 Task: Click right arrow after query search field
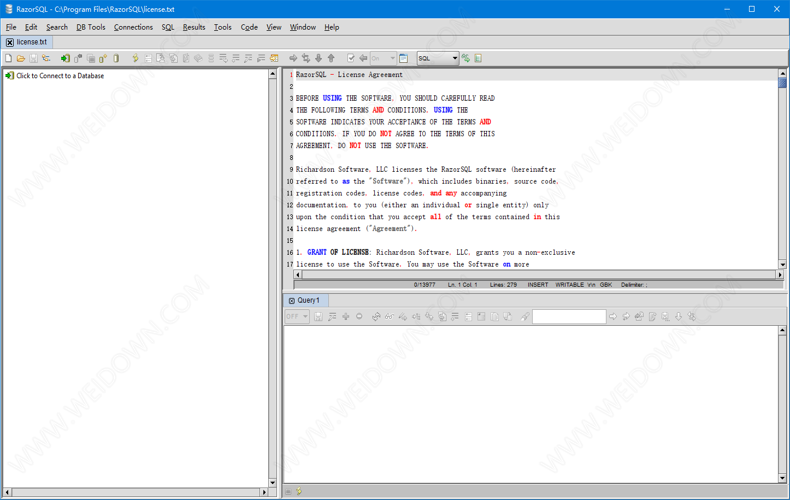pyautogui.click(x=613, y=317)
